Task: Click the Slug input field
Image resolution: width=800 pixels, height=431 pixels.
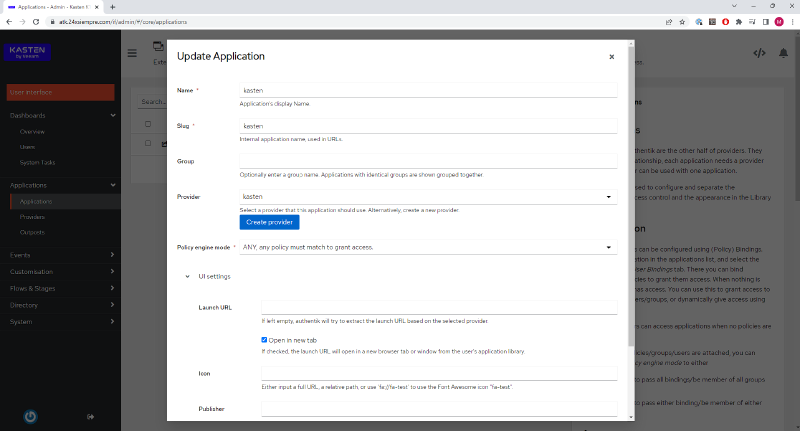Action: tap(428, 126)
